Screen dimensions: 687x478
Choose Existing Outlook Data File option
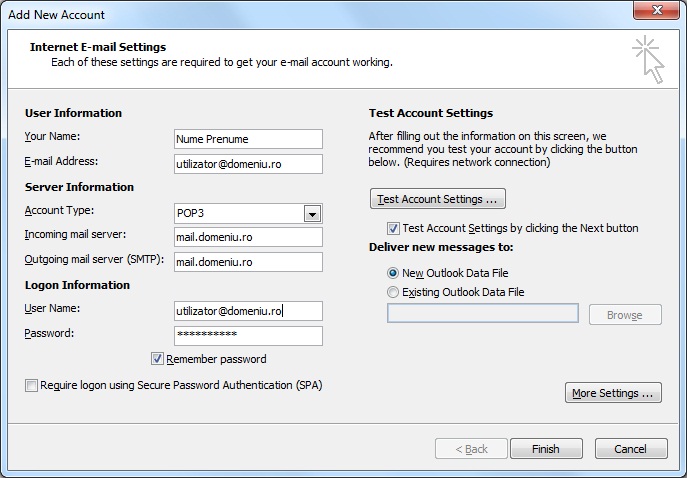pyautogui.click(x=393, y=292)
